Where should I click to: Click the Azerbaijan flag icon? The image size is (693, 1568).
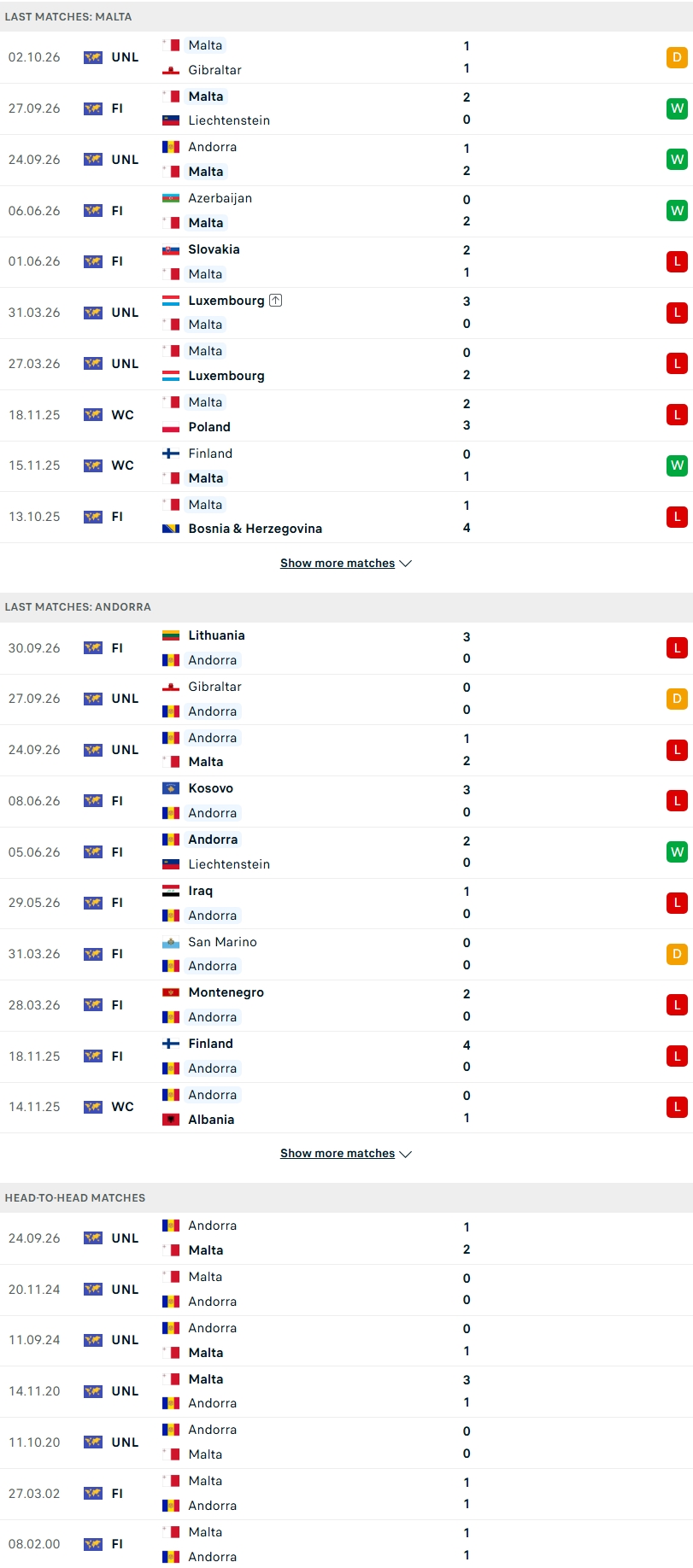[171, 198]
